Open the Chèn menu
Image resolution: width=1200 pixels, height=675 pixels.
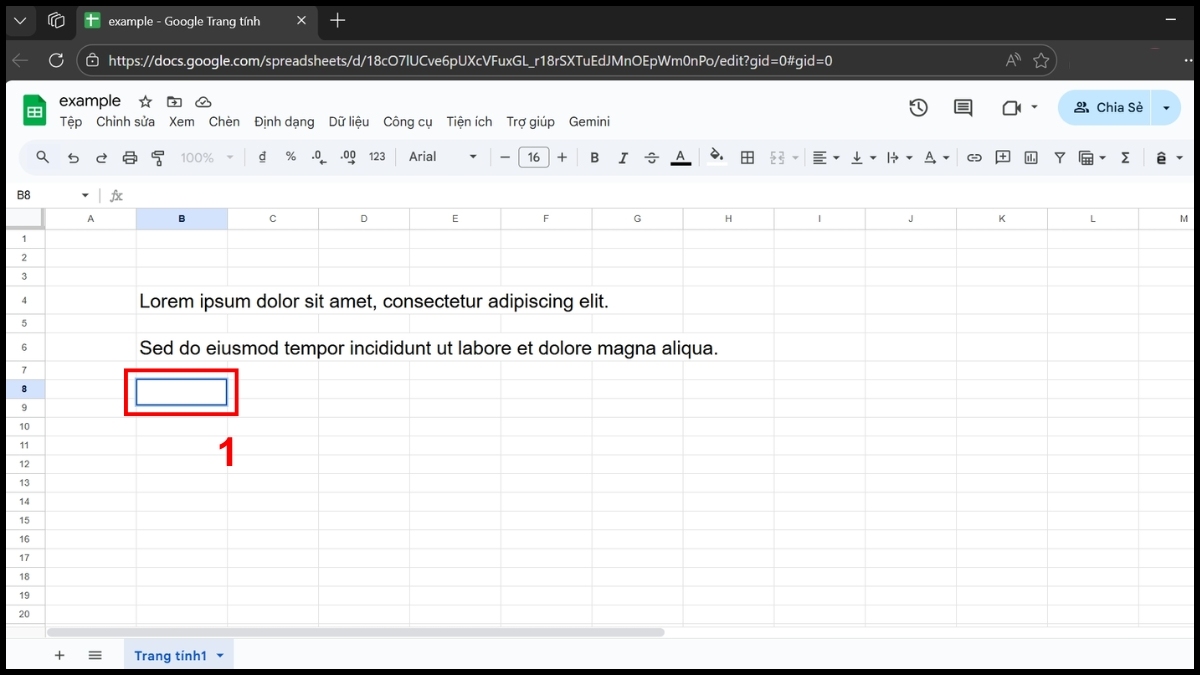coord(224,121)
